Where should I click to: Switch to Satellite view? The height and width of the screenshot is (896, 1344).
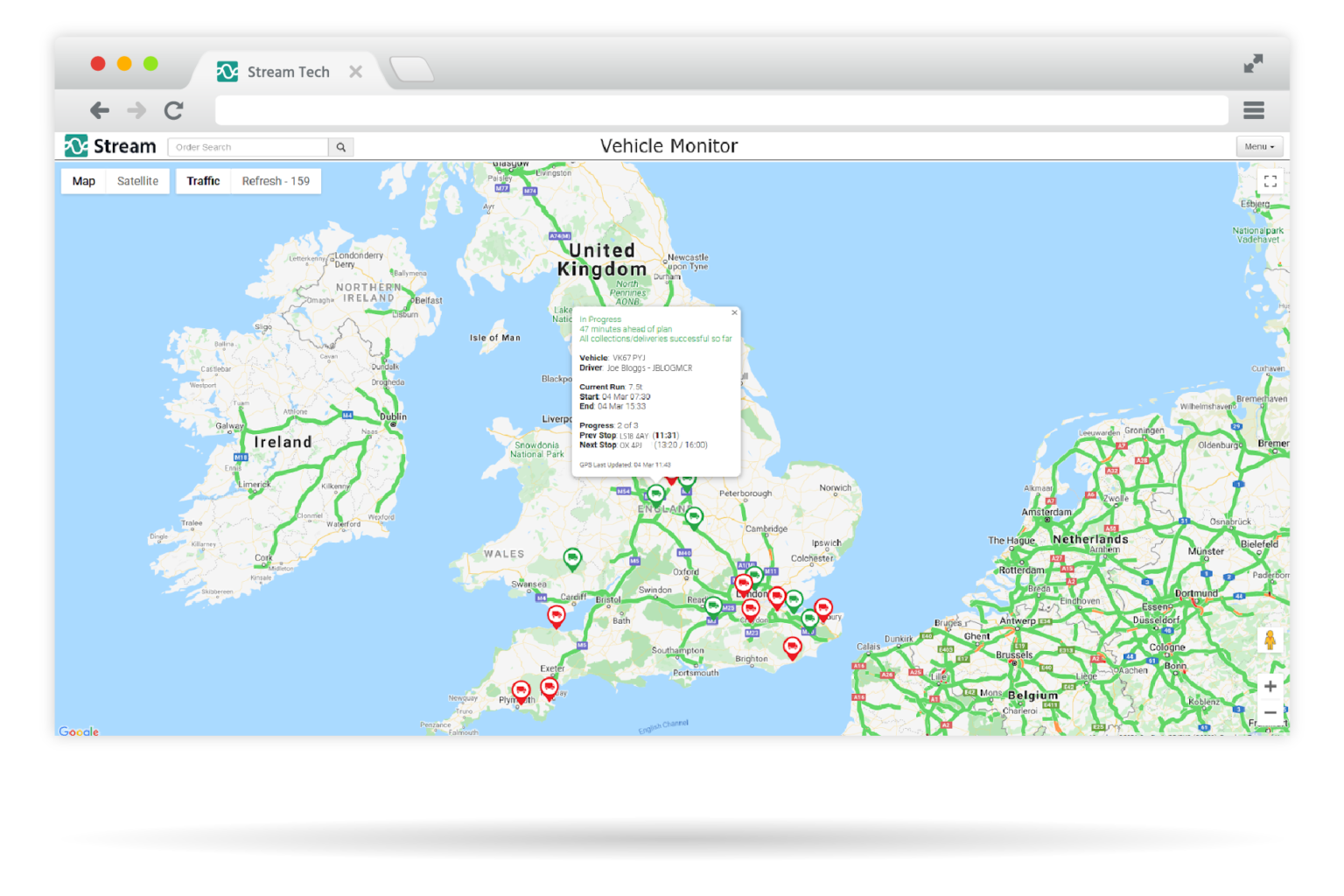(x=137, y=180)
